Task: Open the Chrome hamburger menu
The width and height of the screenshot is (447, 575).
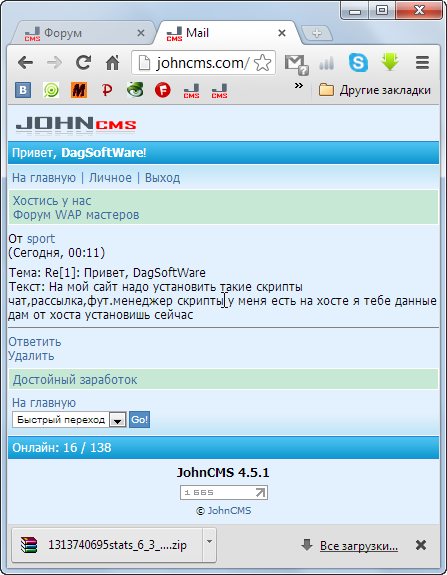Action: [422, 63]
